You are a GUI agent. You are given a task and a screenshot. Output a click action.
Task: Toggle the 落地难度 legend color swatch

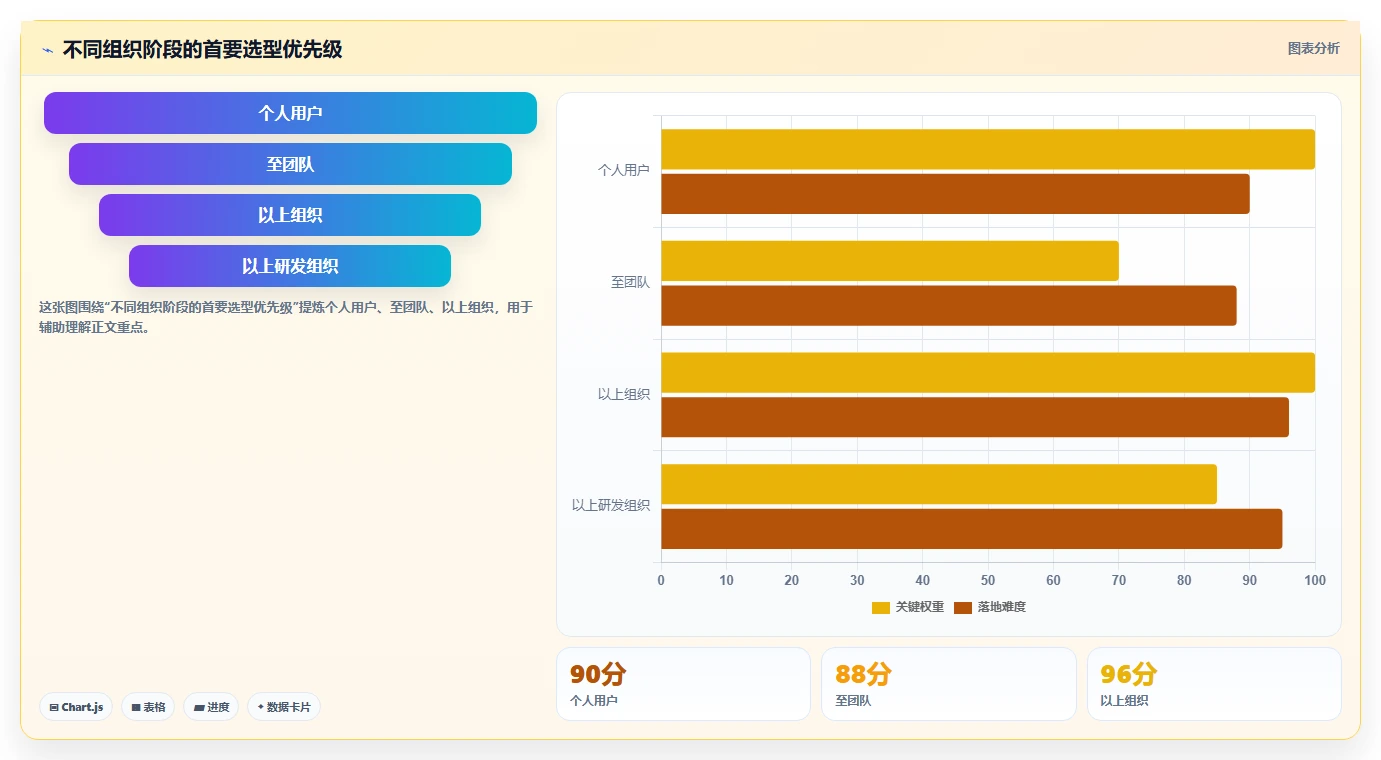[x=963, y=607]
